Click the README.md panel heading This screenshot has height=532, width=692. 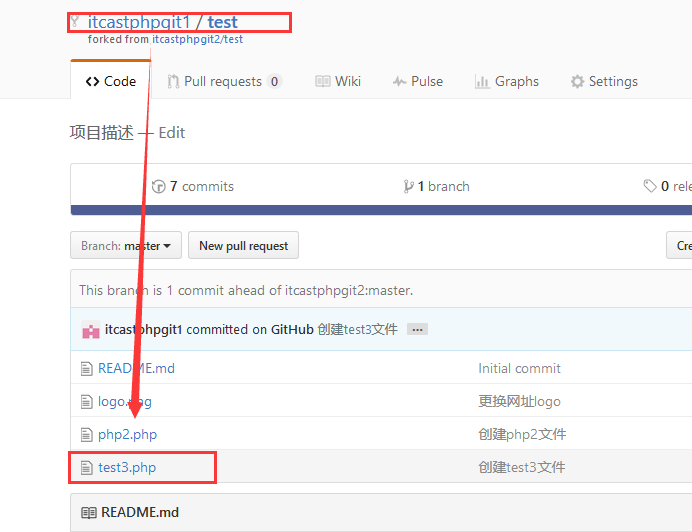[140, 513]
